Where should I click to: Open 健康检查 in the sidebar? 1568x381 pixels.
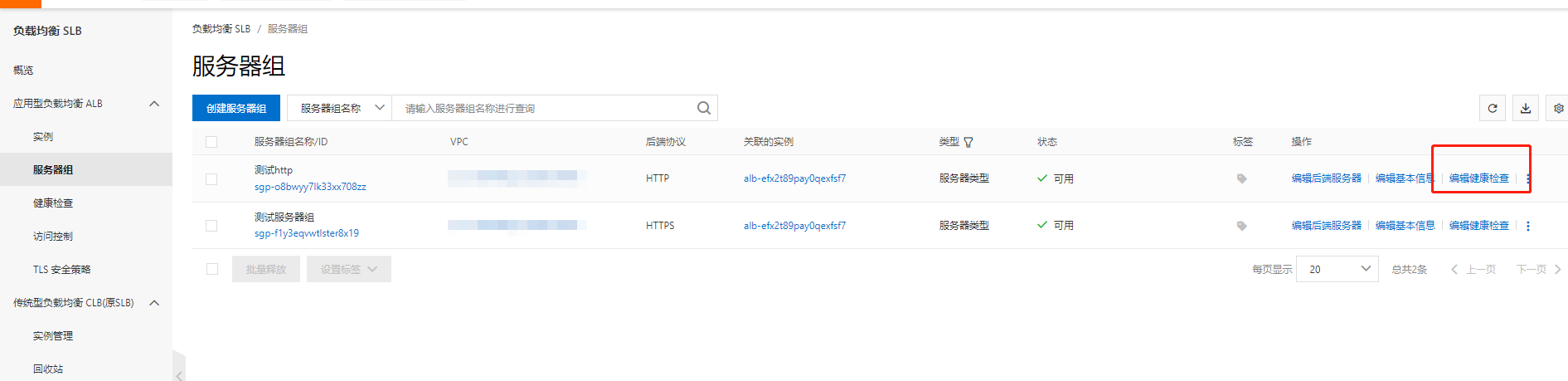click(53, 203)
